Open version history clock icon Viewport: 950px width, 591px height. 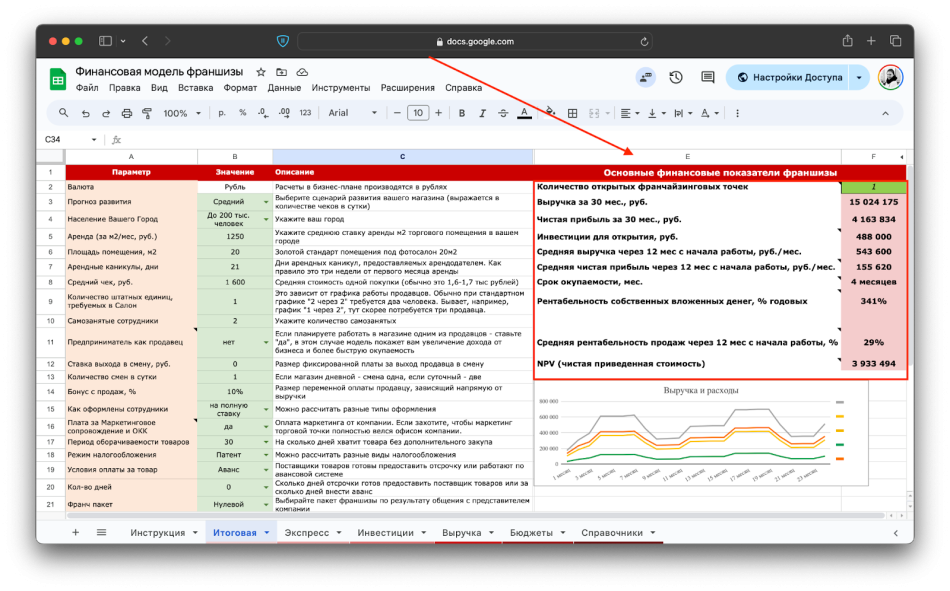pyautogui.click(x=676, y=78)
